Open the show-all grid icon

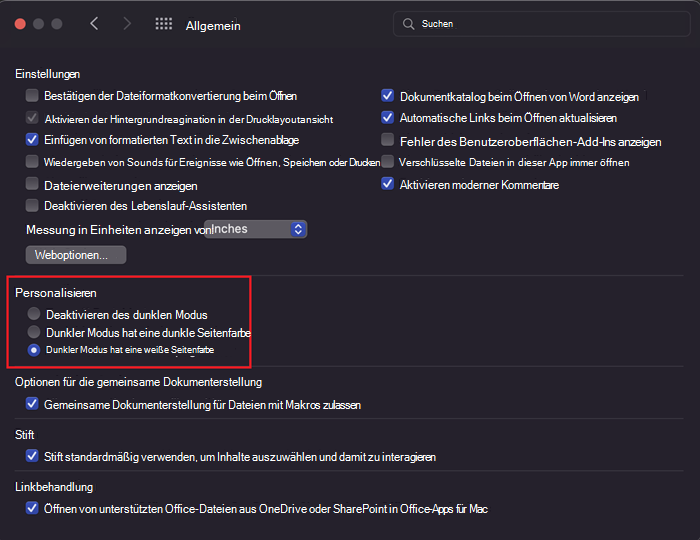(x=163, y=24)
